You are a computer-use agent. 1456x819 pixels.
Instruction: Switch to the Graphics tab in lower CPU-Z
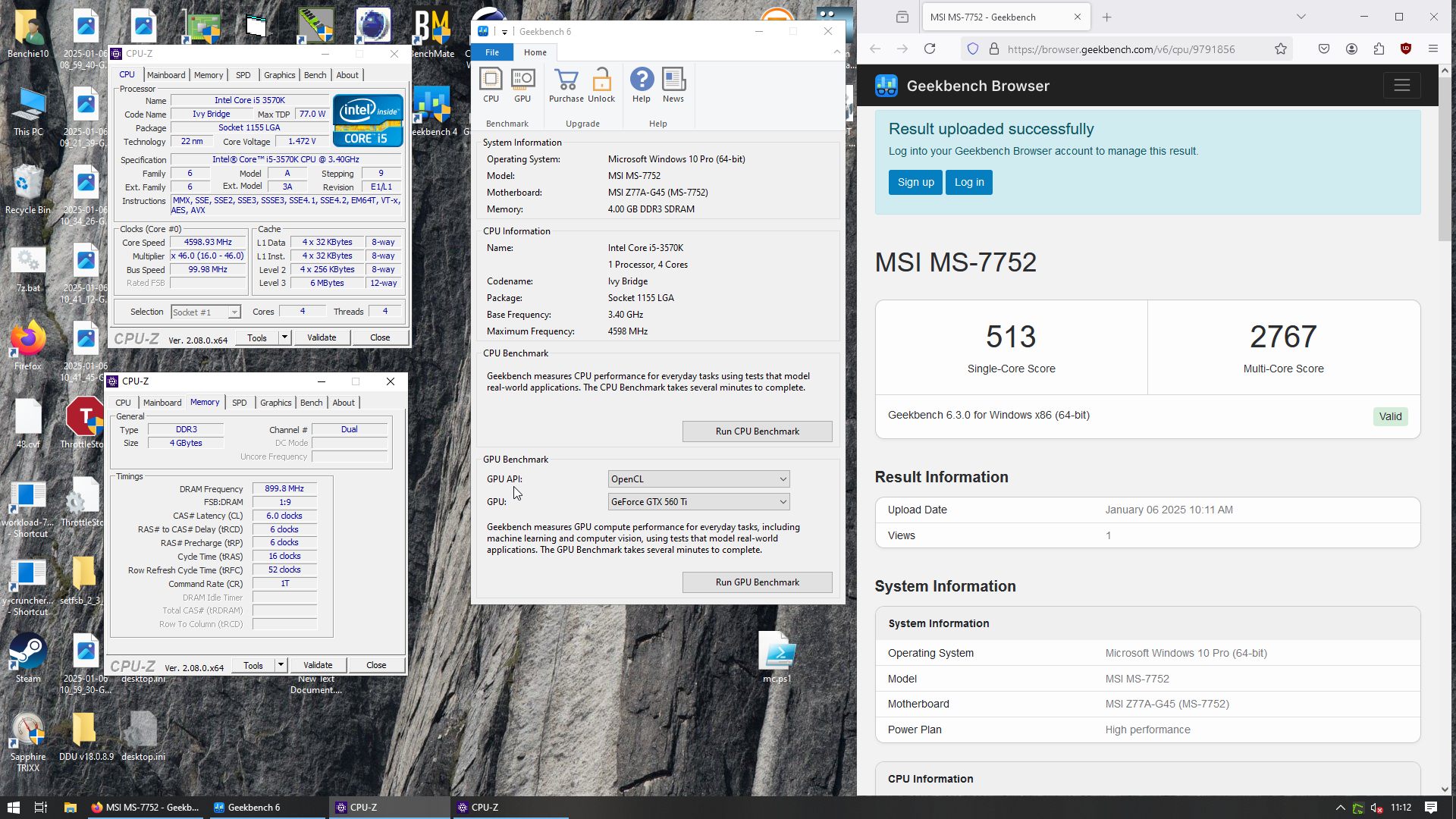275,403
